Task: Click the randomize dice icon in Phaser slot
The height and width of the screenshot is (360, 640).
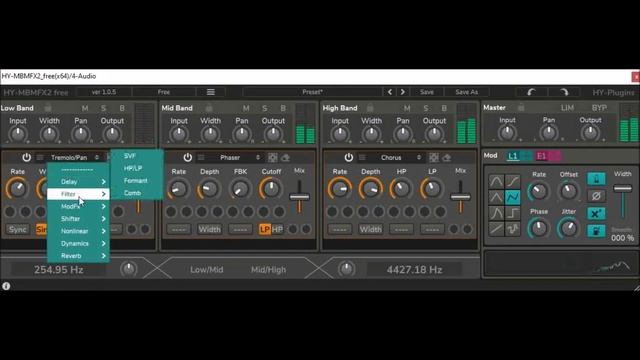Action: tap(273, 157)
